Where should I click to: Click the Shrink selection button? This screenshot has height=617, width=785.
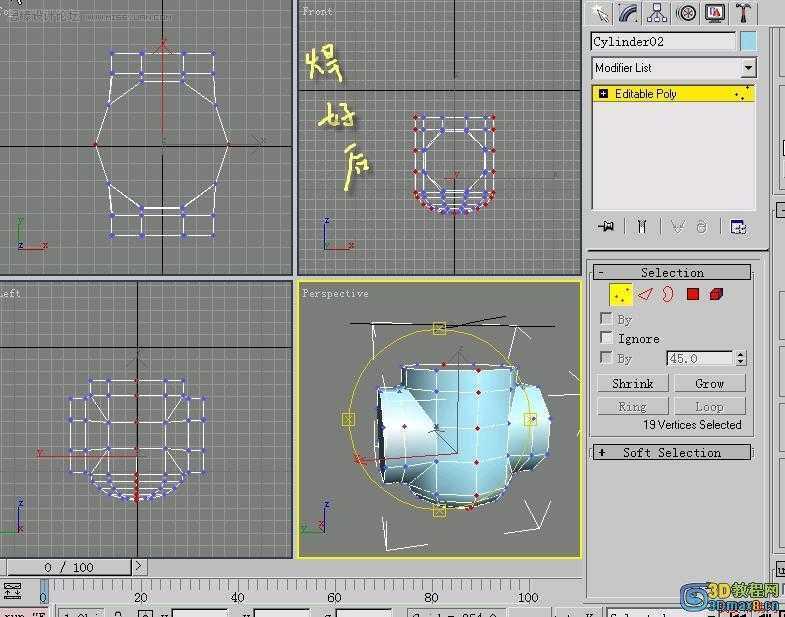[x=632, y=384]
